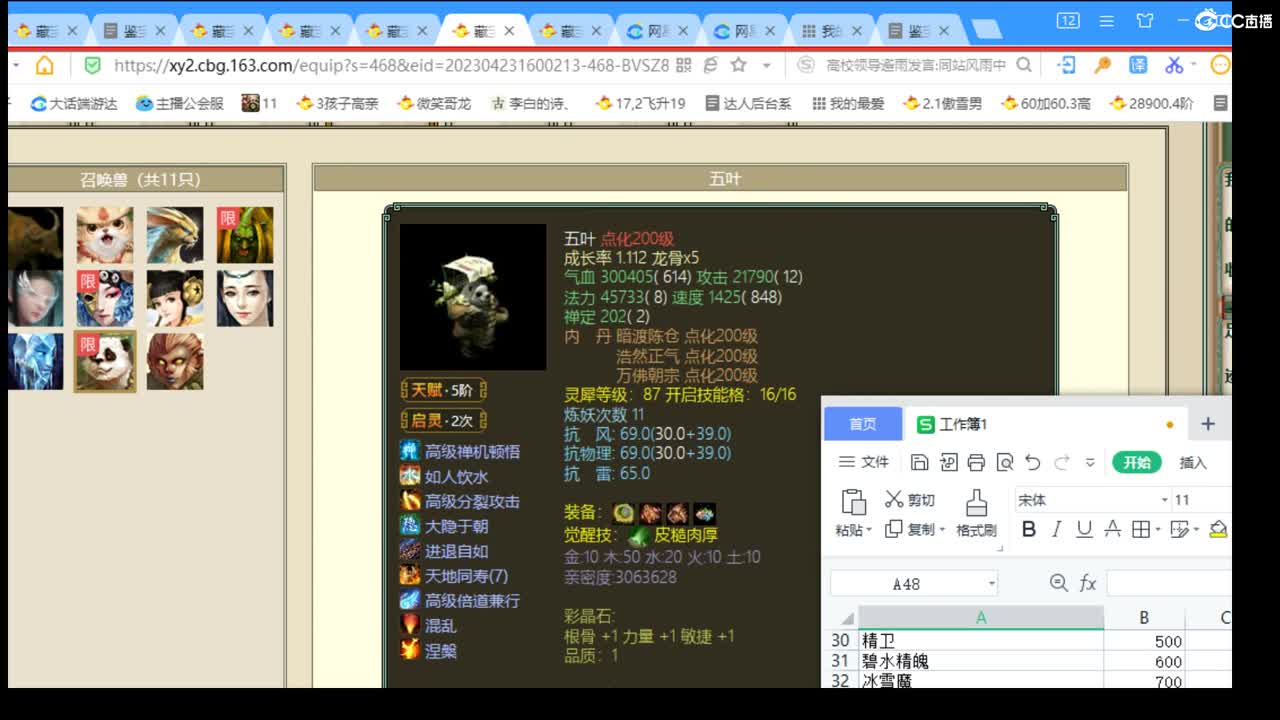Click the fill color bucket icon

click(x=1218, y=530)
